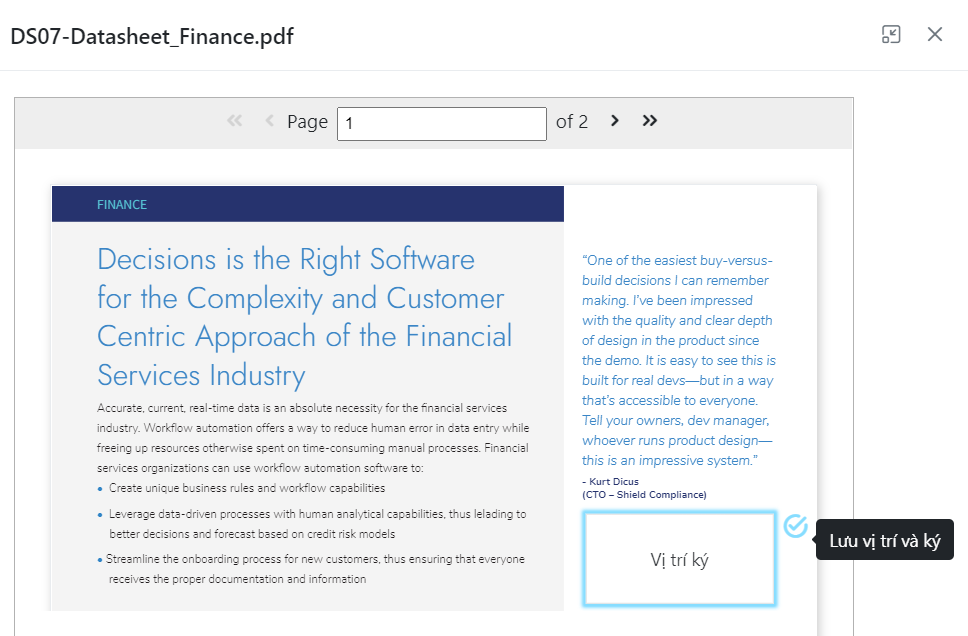Viewport: 968px width, 636px height.
Task: Confirm signature position with the checkmark icon
Action: pyautogui.click(x=795, y=525)
